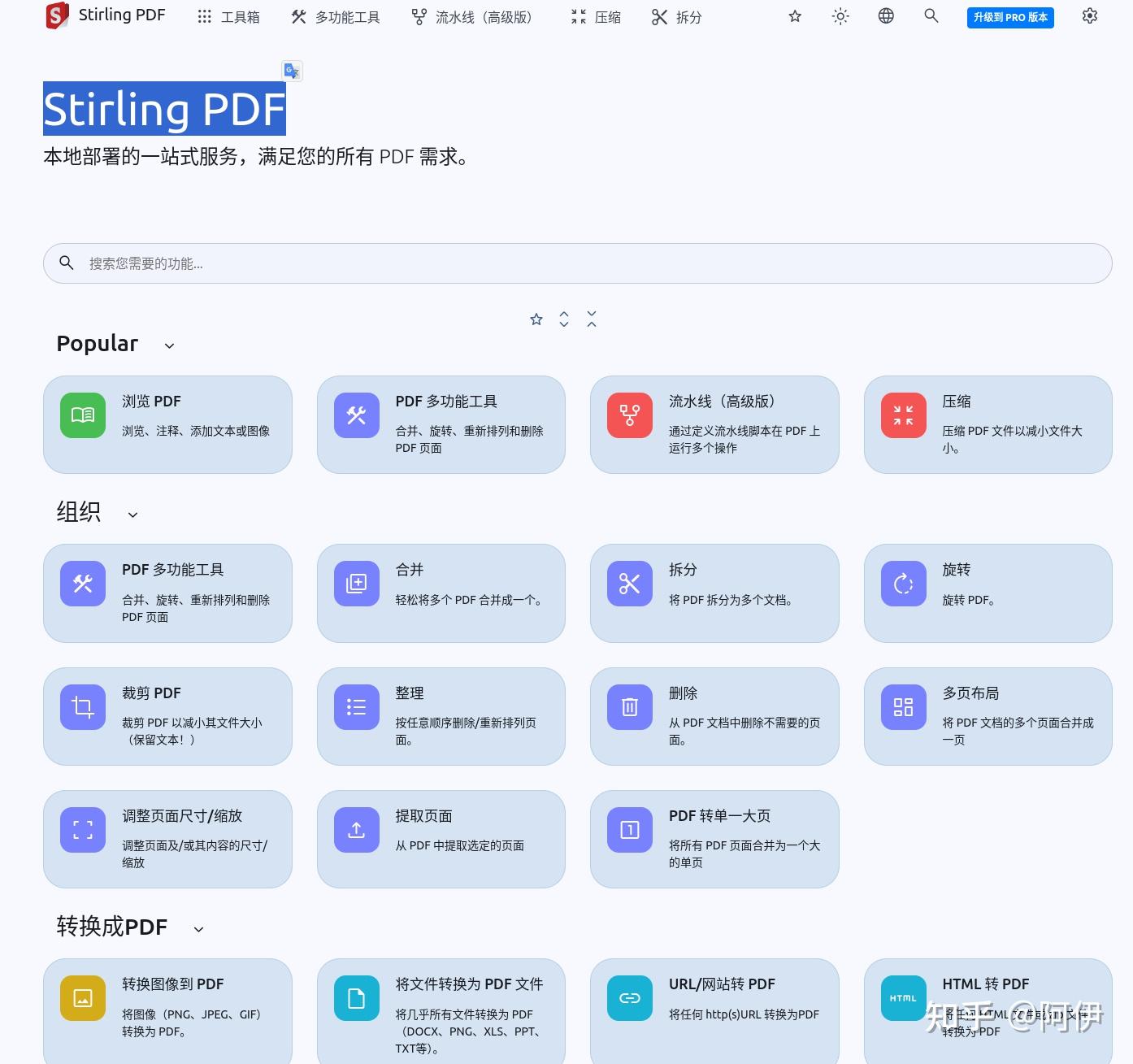Click the Google Translate popup icon

point(293,72)
